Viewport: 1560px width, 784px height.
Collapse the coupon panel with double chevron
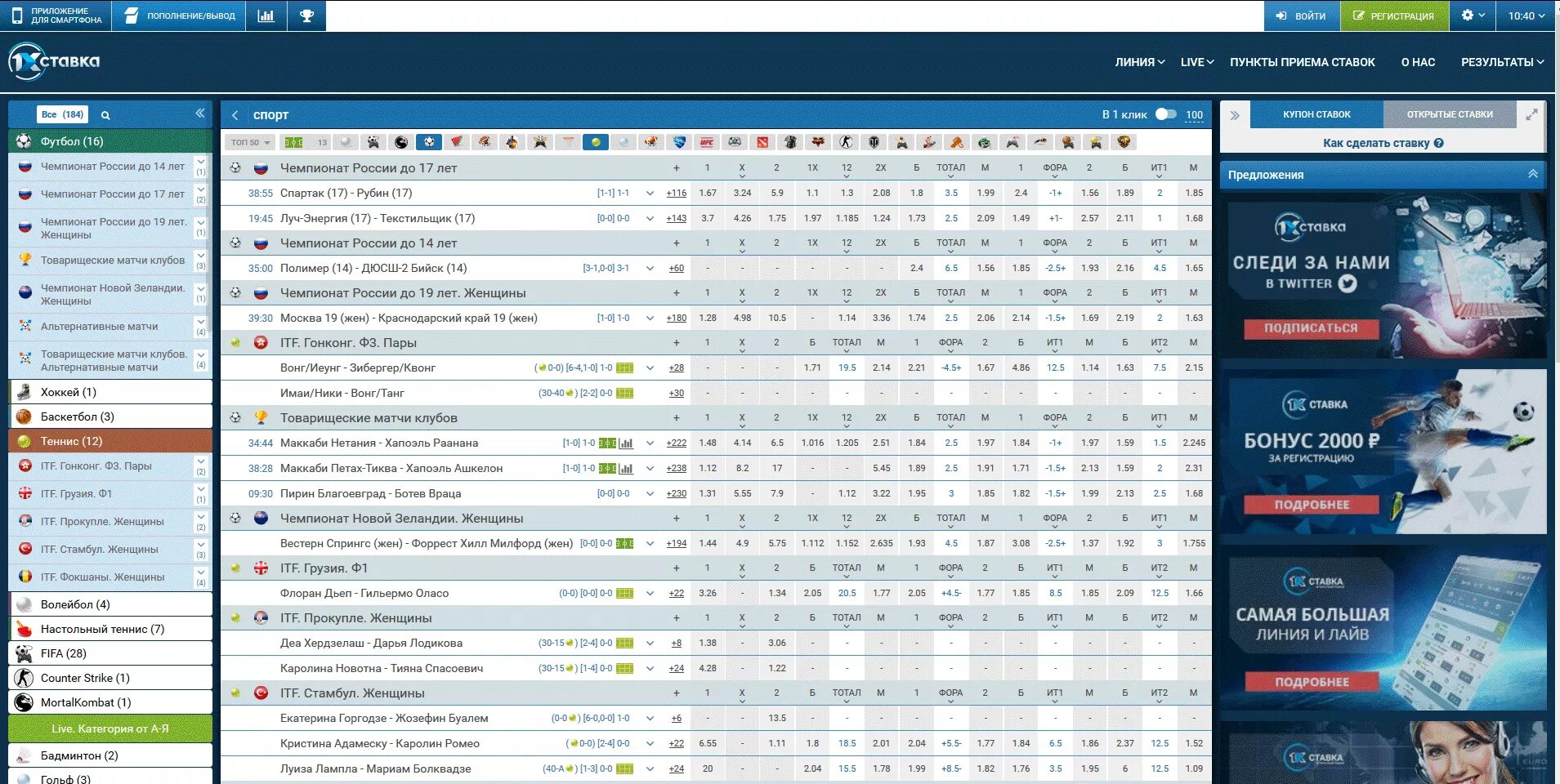pyautogui.click(x=1235, y=115)
